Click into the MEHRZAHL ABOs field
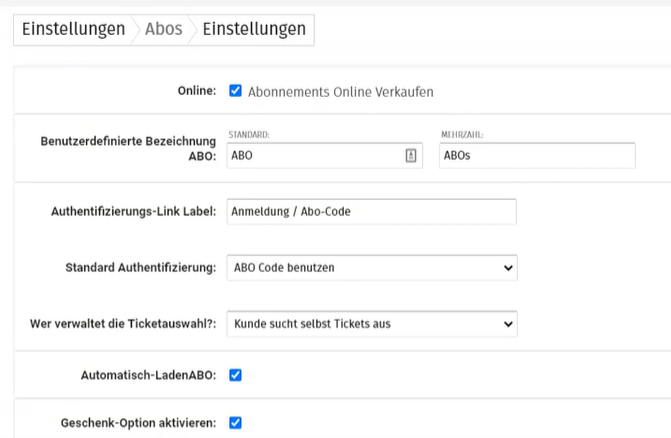The height and width of the screenshot is (438, 671). 537,155
